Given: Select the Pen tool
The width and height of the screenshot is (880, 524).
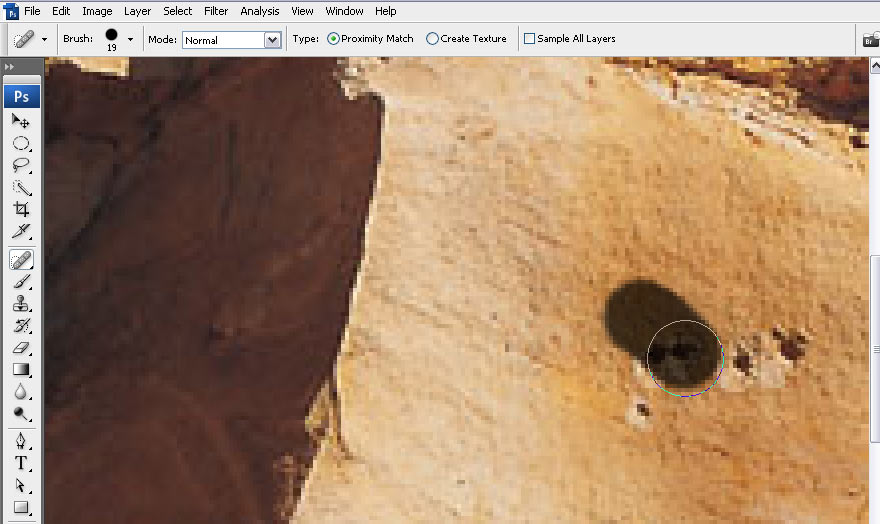Looking at the screenshot, I should 21,441.
